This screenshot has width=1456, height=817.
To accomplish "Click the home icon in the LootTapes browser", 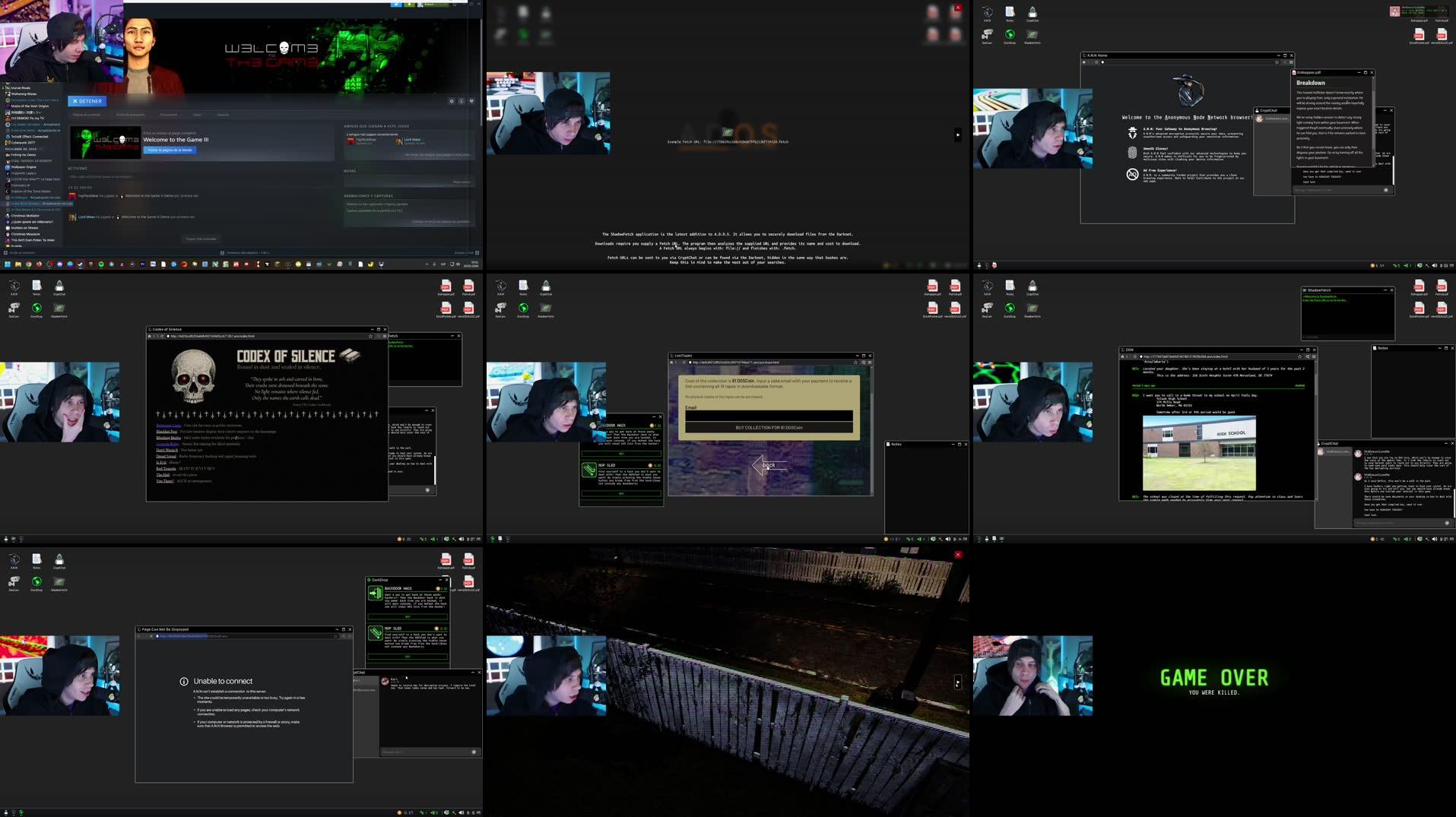I will (x=672, y=363).
